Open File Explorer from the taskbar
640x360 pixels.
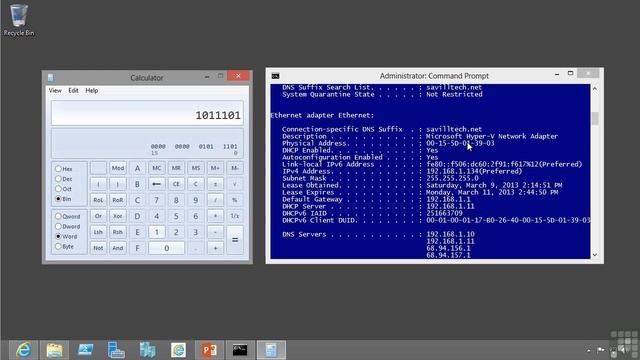(x=55, y=350)
